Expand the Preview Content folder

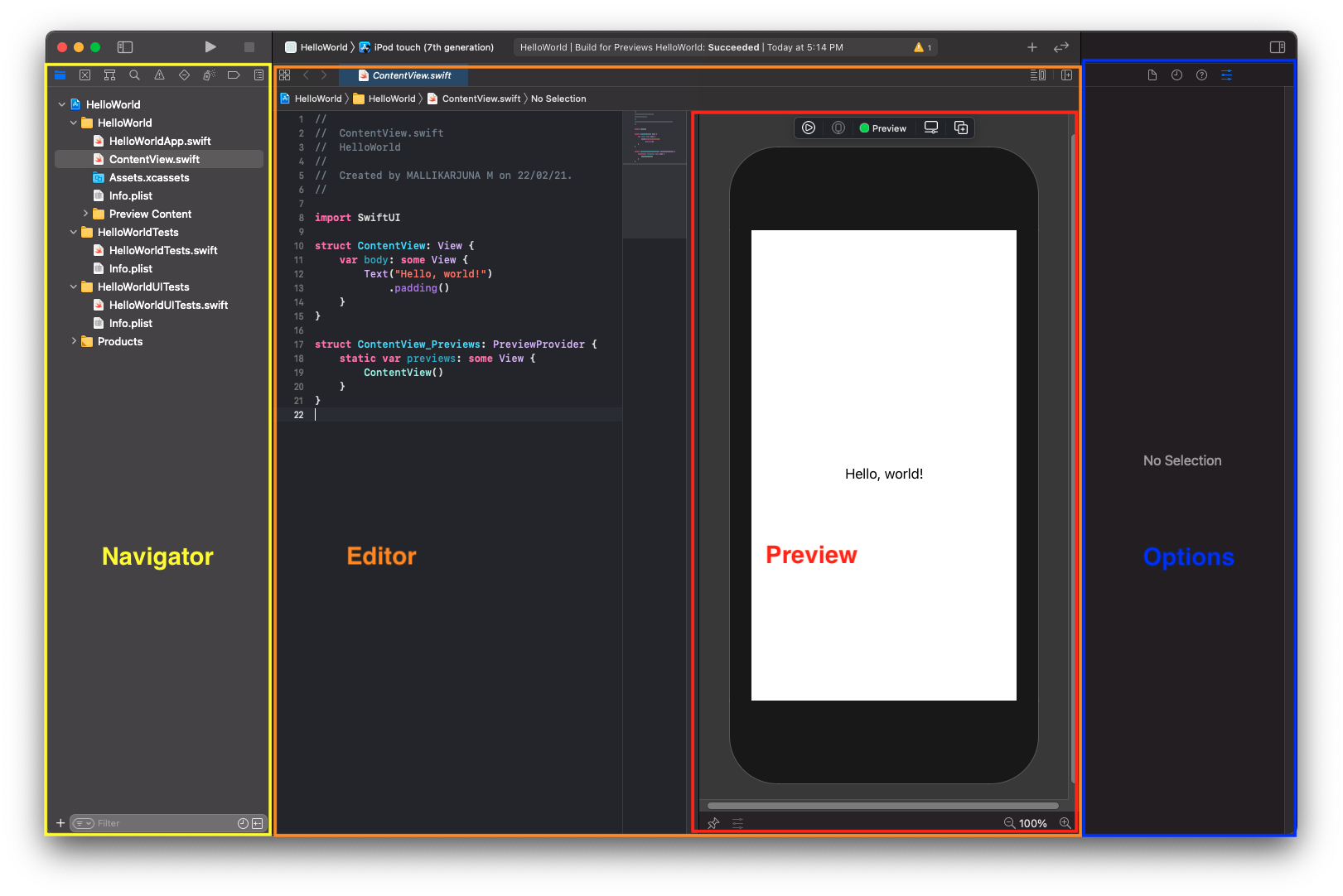pyautogui.click(x=85, y=214)
